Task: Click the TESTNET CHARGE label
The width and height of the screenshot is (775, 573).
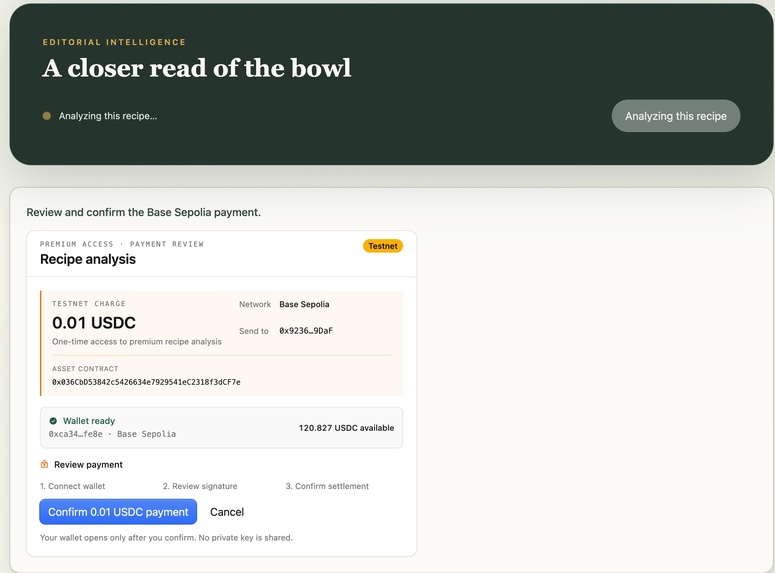Action: click(89, 304)
